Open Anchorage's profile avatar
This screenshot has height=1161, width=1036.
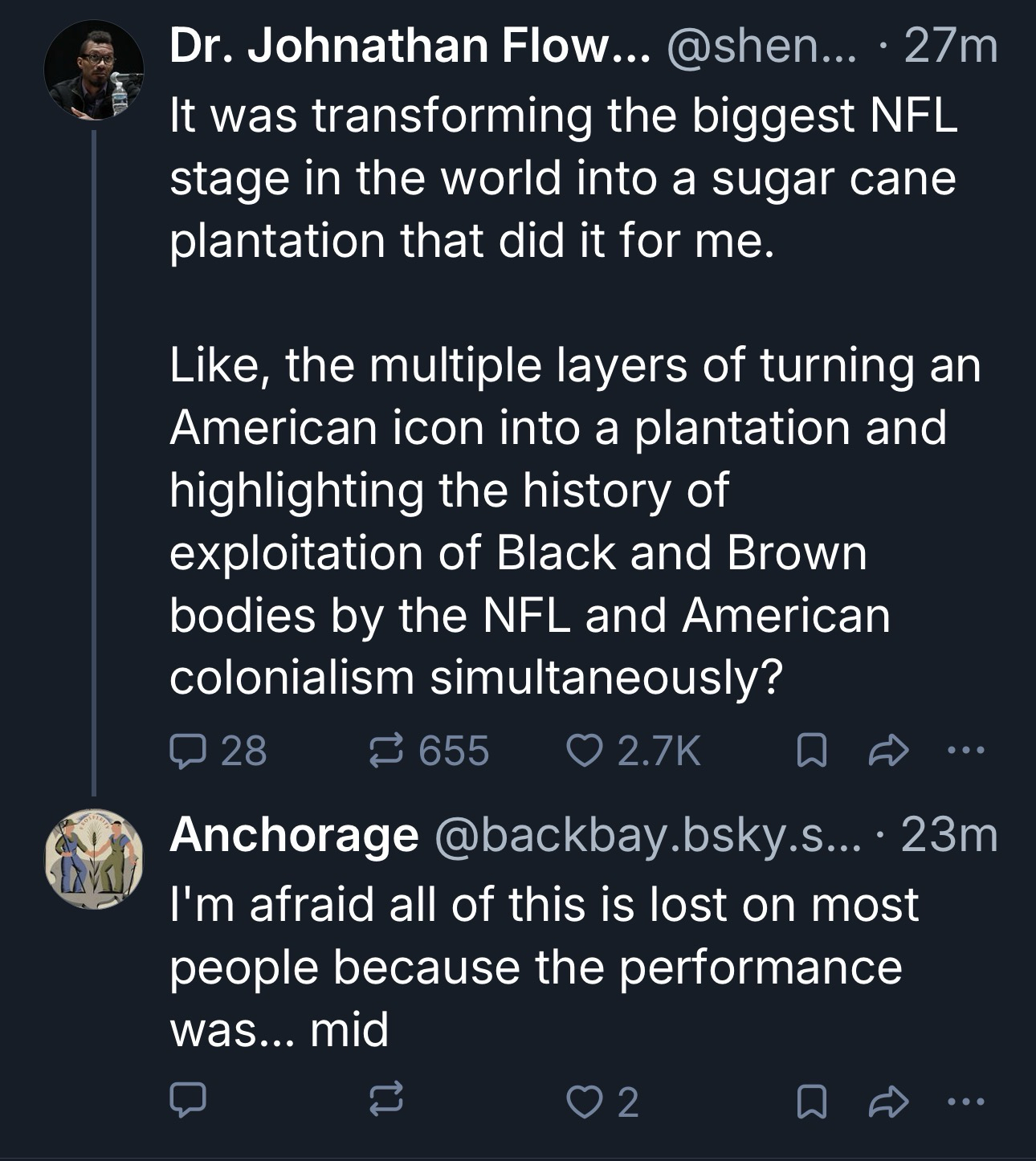[94, 859]
